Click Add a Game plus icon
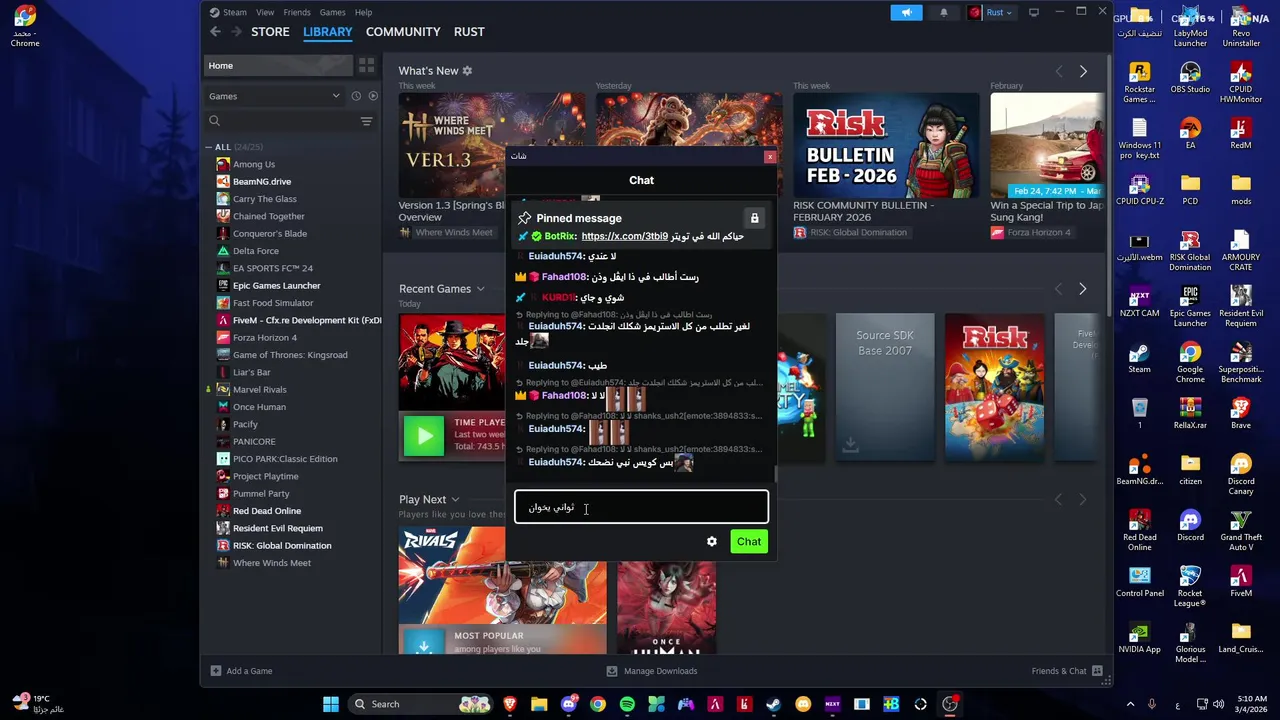1280x720 pixels. pyautogui.click(x=216, y=671)
